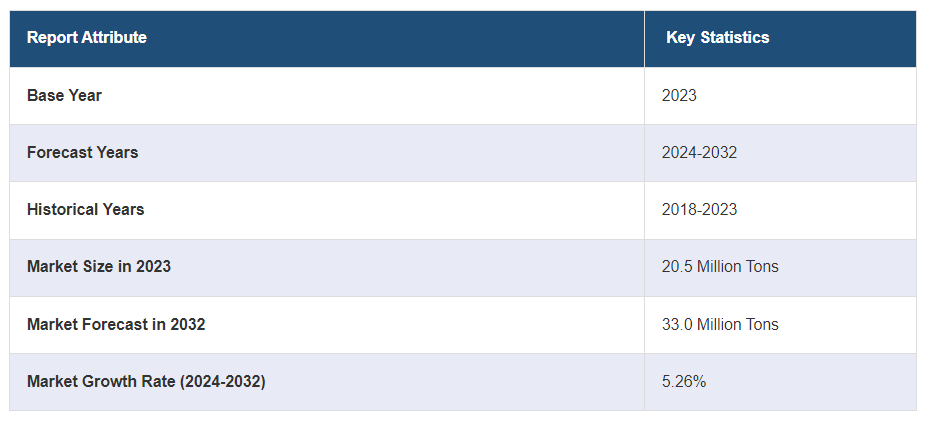
Task: Click the word Tons in the 20.5 row
Action: pos(763,267)
